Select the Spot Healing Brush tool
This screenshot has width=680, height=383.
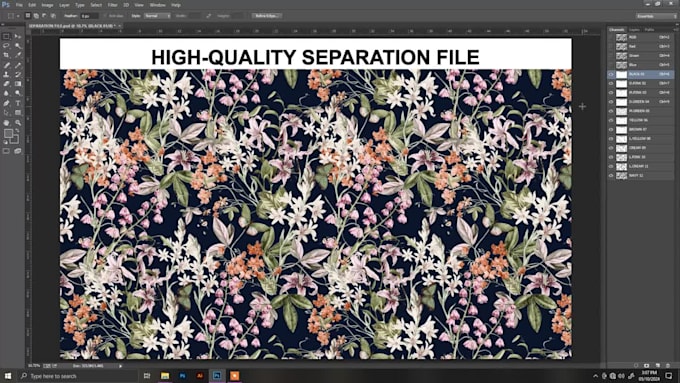click(7, 65)
